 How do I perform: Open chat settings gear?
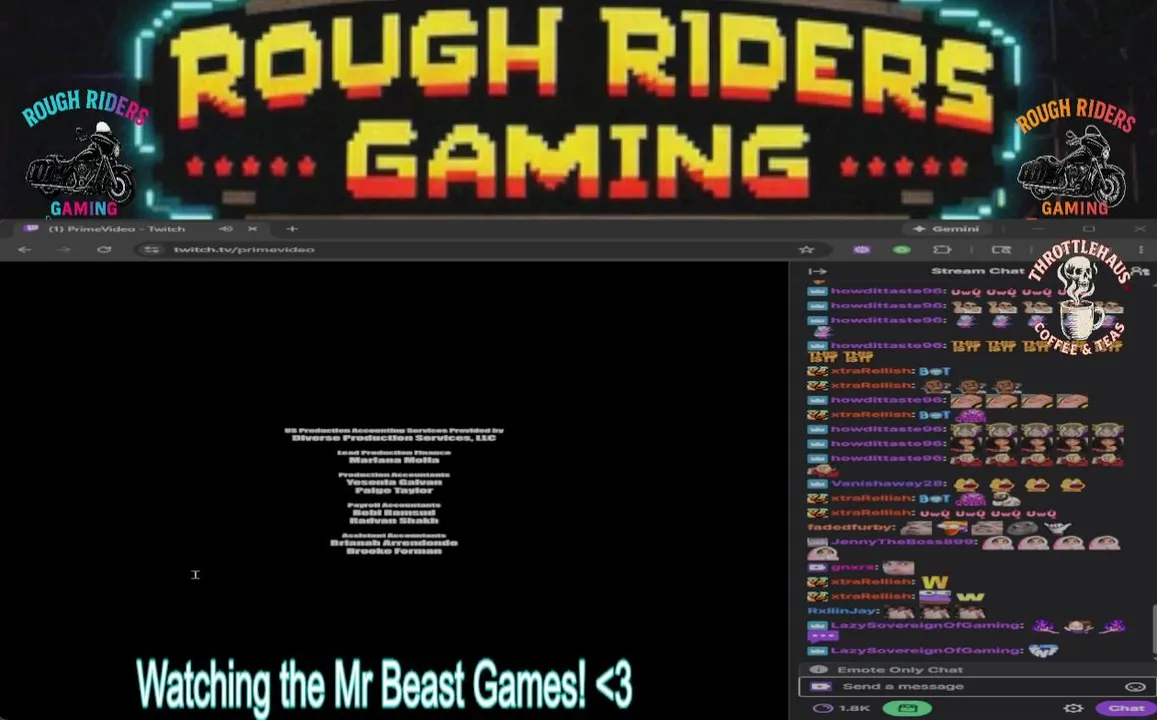(1073, 708)
